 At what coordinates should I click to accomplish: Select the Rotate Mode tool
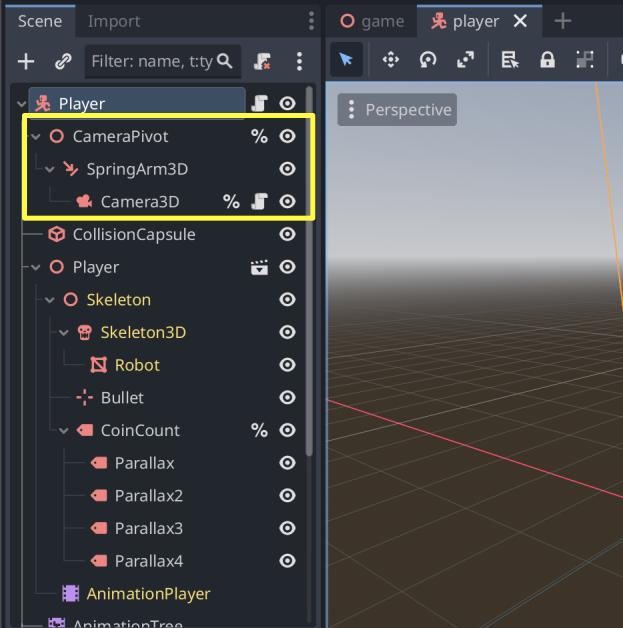click(428, 60)
